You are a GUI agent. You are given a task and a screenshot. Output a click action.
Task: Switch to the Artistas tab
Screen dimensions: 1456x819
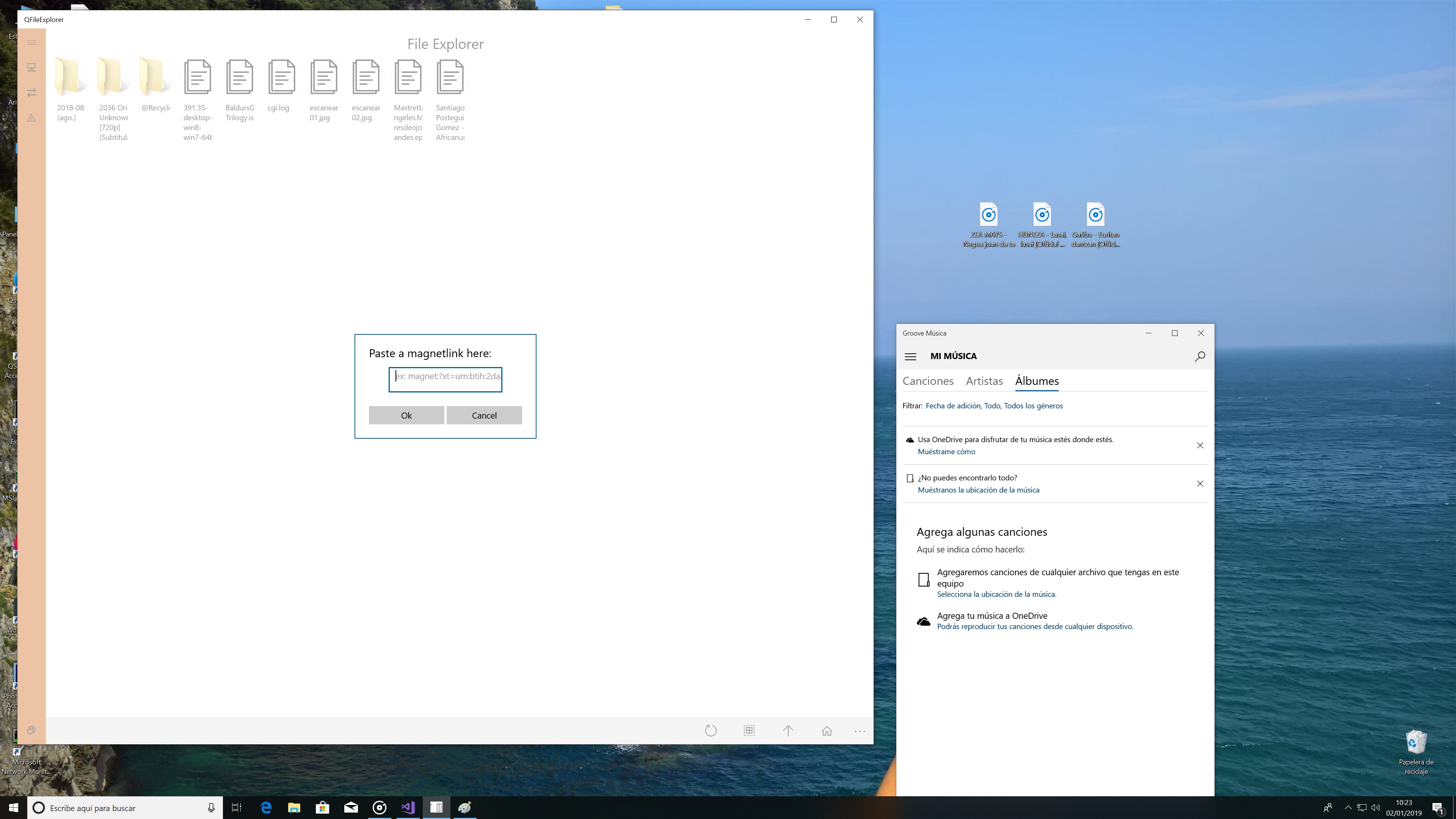pyautogui.click(x=984, y=381)
